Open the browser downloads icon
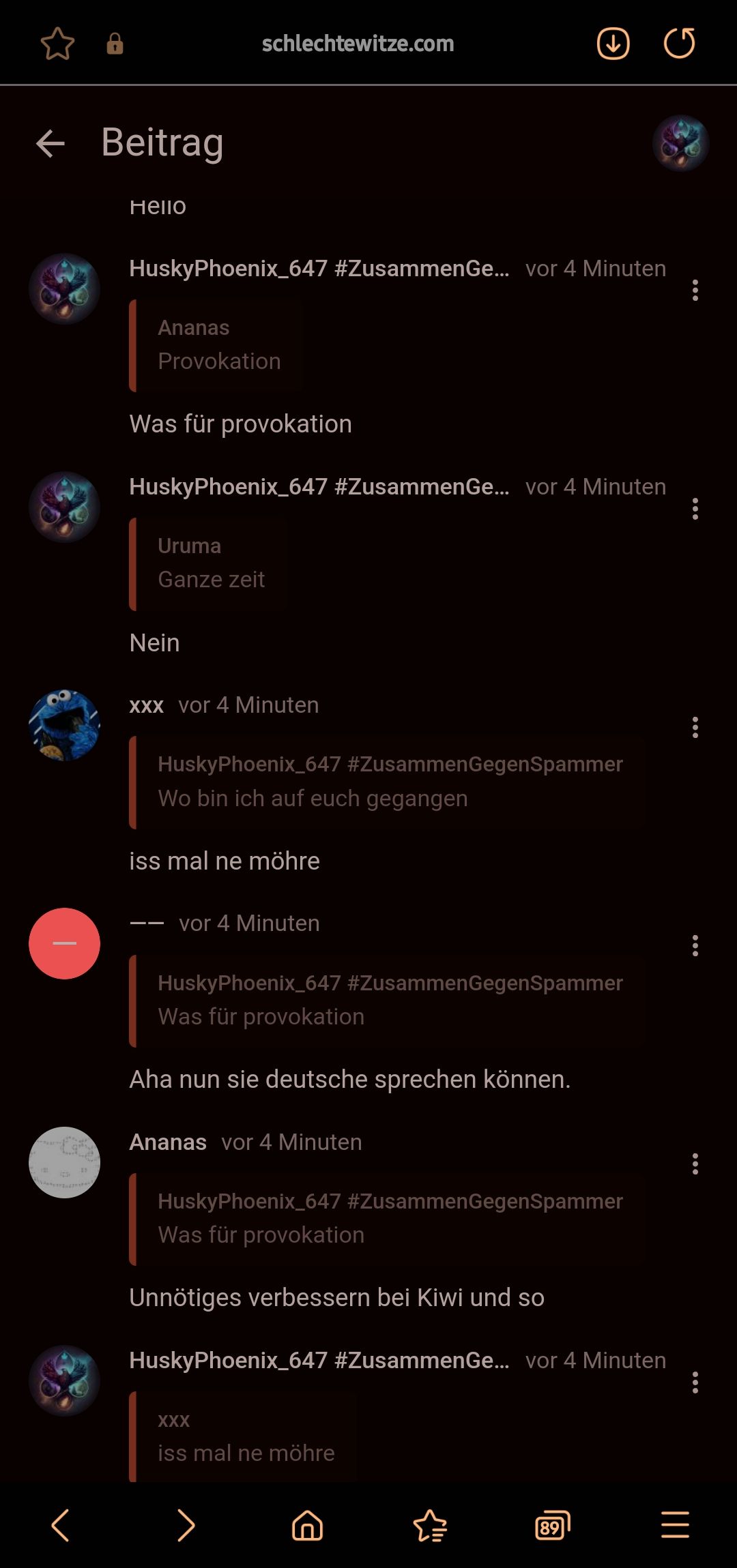 [613, 44]
